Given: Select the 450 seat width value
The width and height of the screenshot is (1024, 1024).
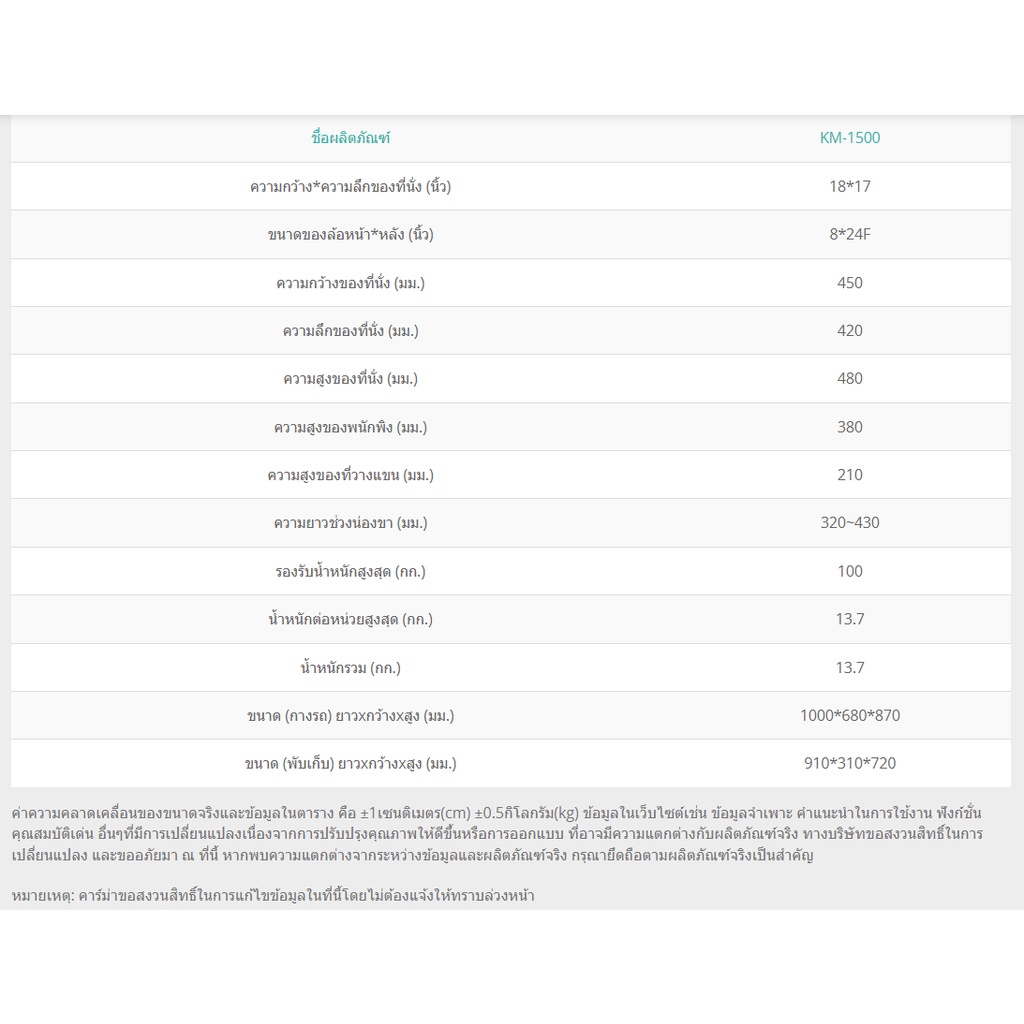Looking at the screenshot, I should [850, 283].
